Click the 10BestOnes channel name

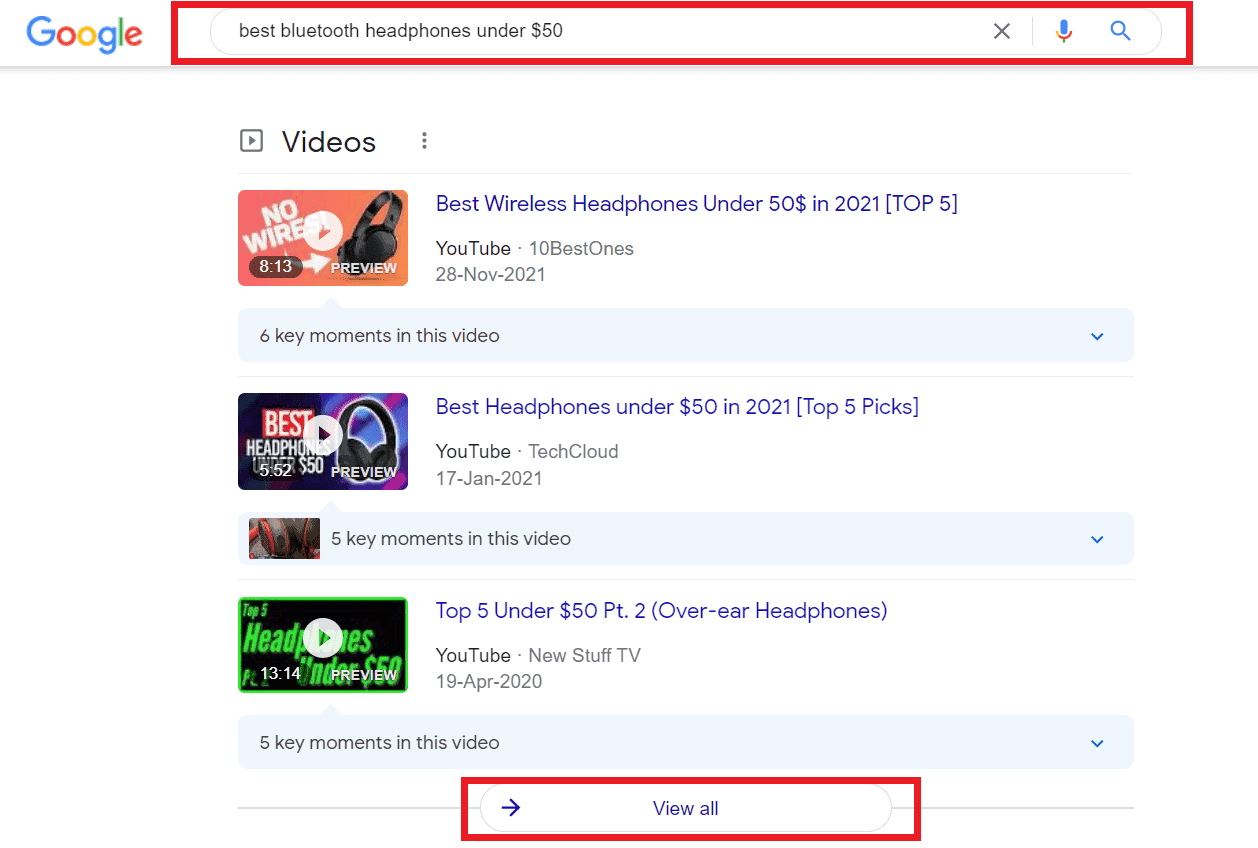581,249
